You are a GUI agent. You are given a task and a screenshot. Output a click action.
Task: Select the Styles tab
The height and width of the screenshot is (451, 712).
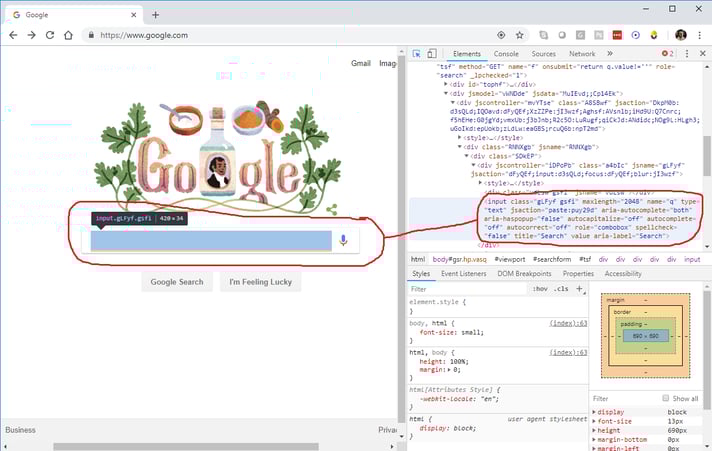point(421,273)
